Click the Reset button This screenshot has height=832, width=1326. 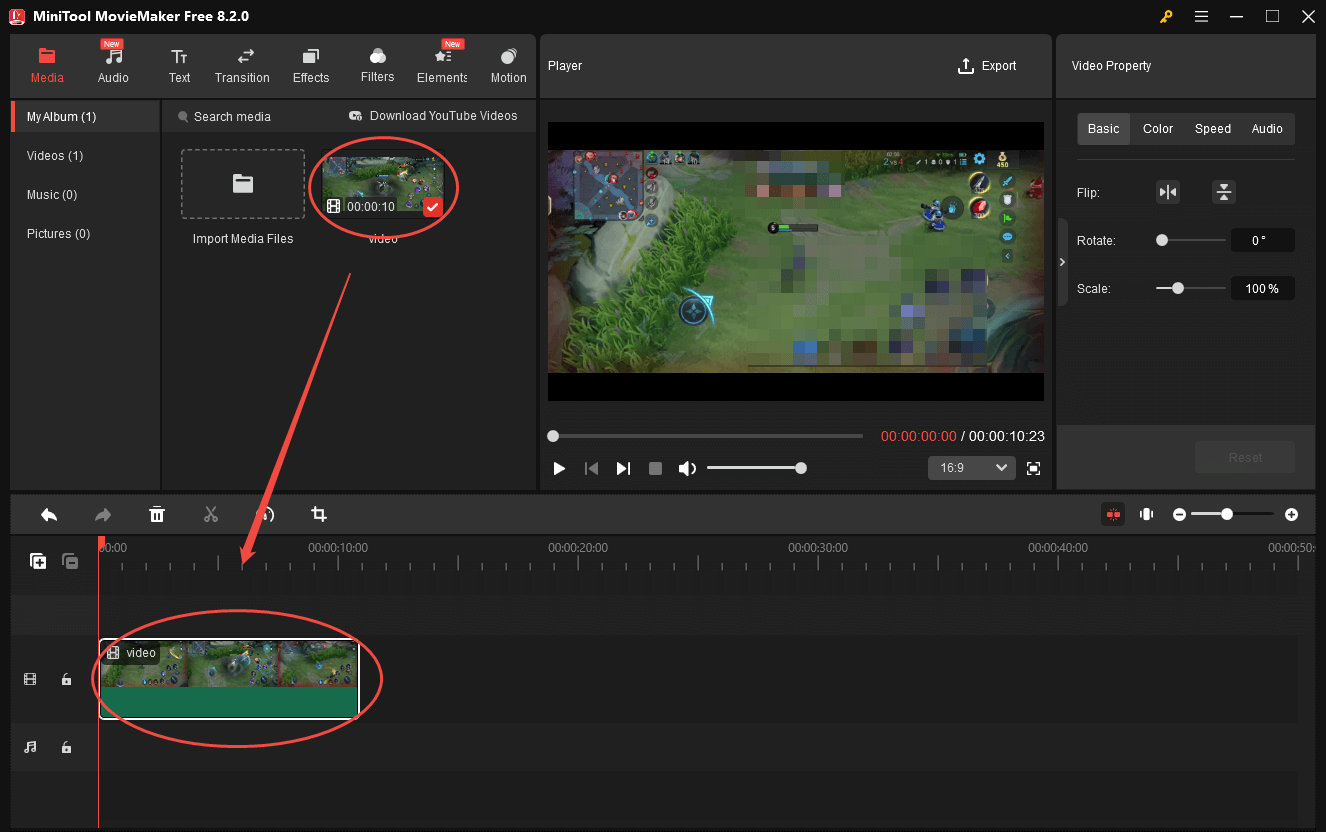click(x=1245, y=457)
